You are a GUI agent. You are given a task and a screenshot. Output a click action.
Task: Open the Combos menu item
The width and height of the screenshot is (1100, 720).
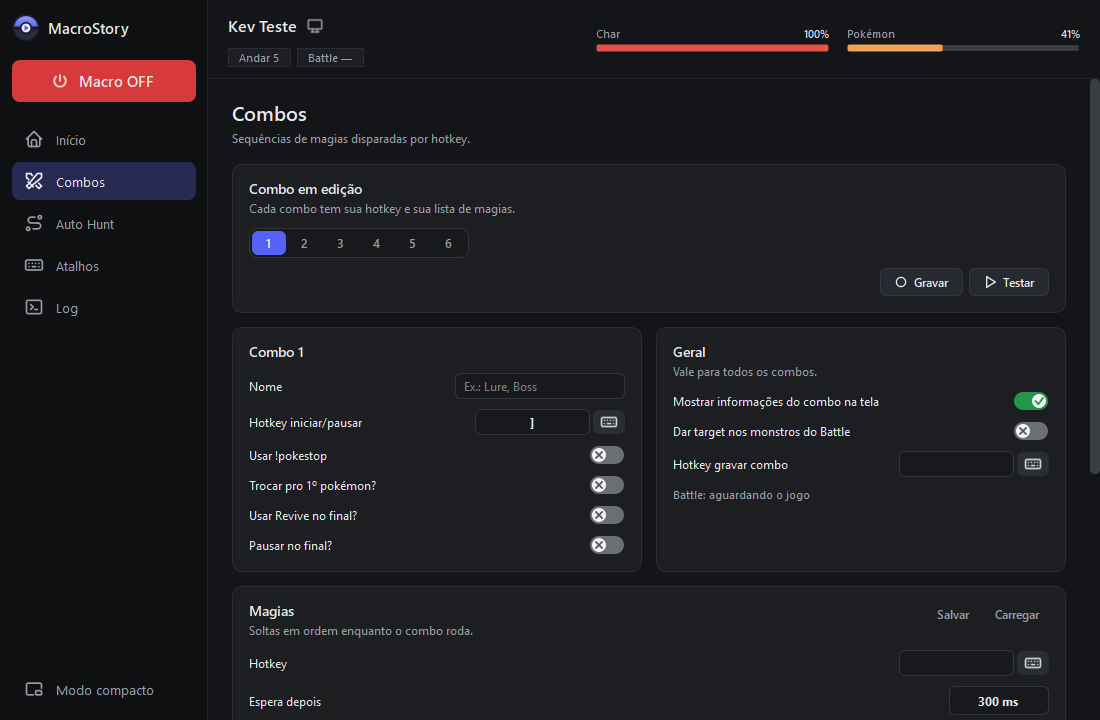(x=104, y=182)
